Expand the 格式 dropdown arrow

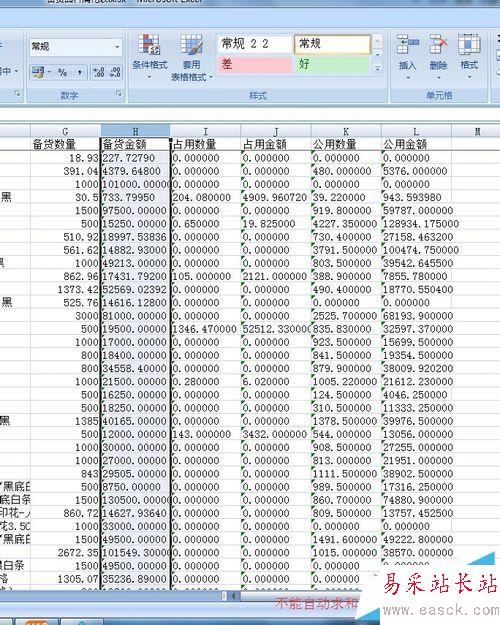click(469, 77)
